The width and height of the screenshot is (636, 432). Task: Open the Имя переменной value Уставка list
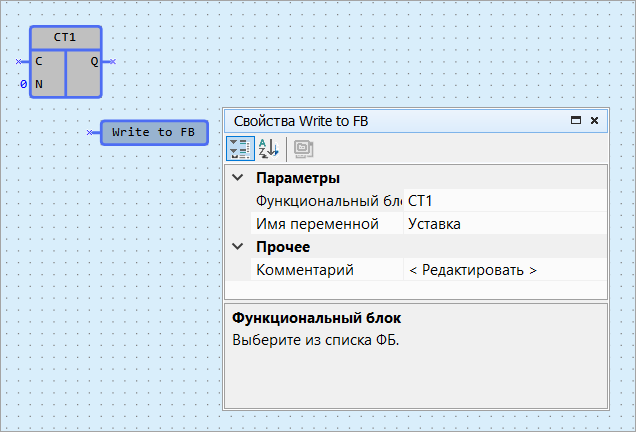click(504, 224)
